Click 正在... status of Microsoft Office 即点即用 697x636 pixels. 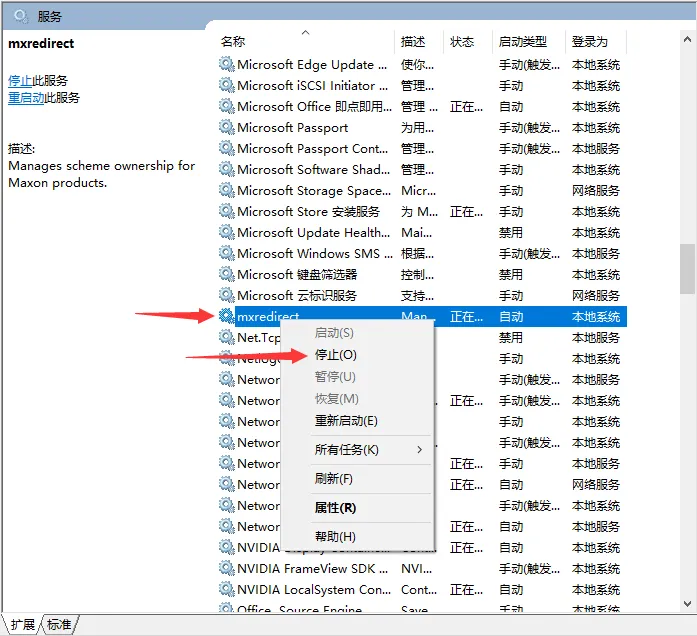point(466,107)
